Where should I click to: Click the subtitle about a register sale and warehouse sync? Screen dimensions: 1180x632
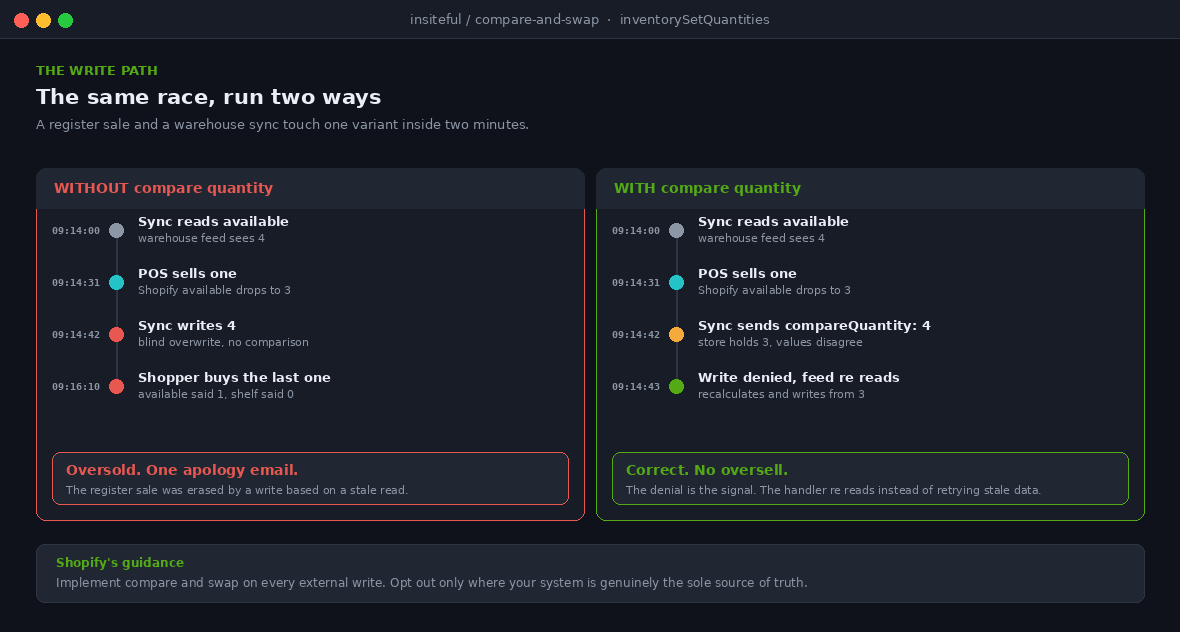click(x=282, y=125)
